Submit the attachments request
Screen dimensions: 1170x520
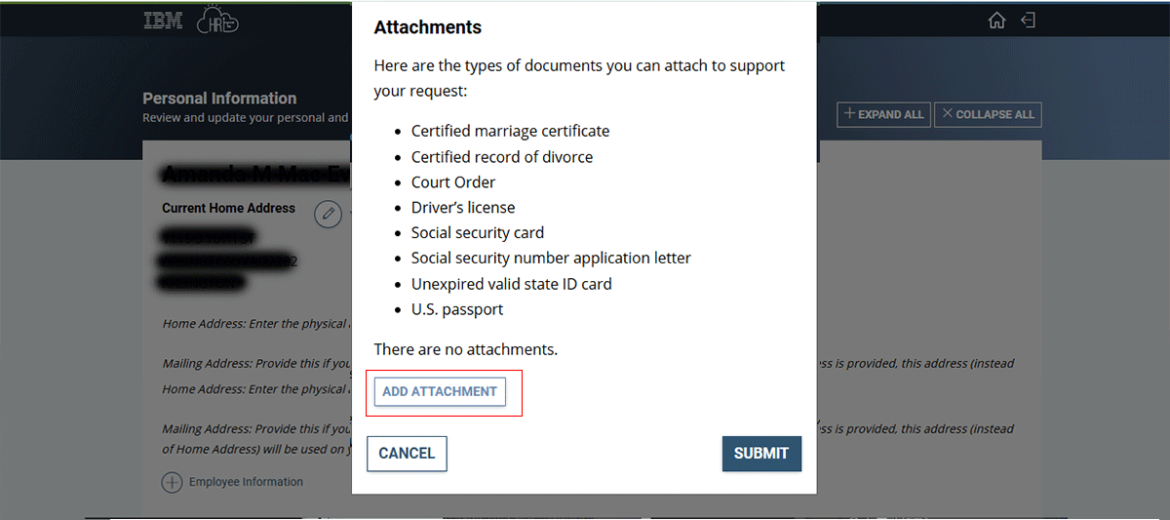tap(761, 453)
